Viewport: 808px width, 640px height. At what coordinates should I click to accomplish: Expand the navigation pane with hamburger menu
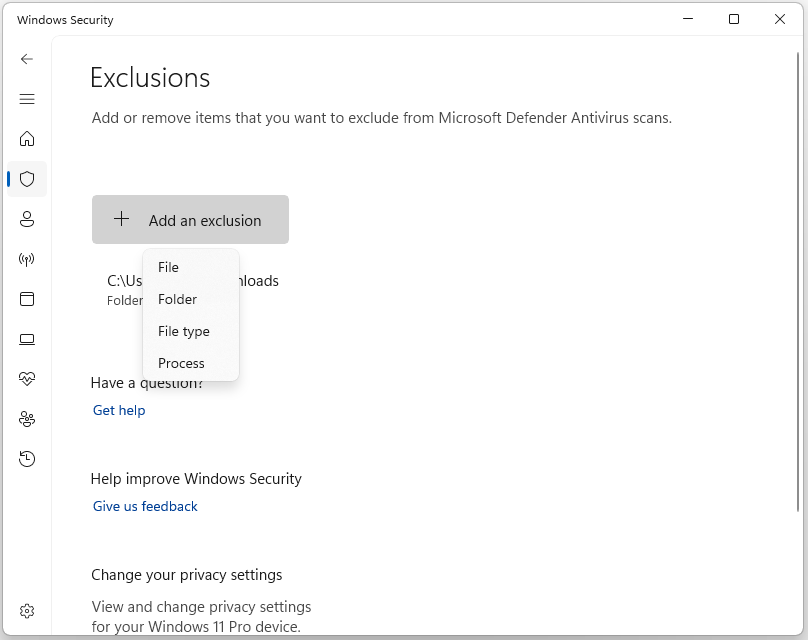click(x=27, y=99)
